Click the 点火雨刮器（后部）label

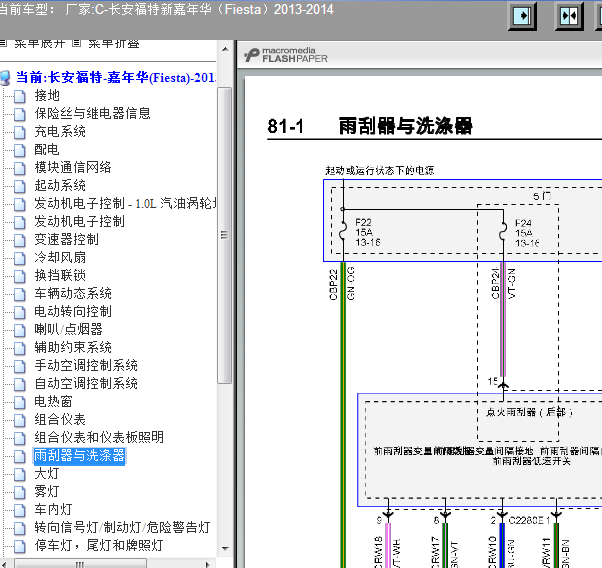pos(529,412)
